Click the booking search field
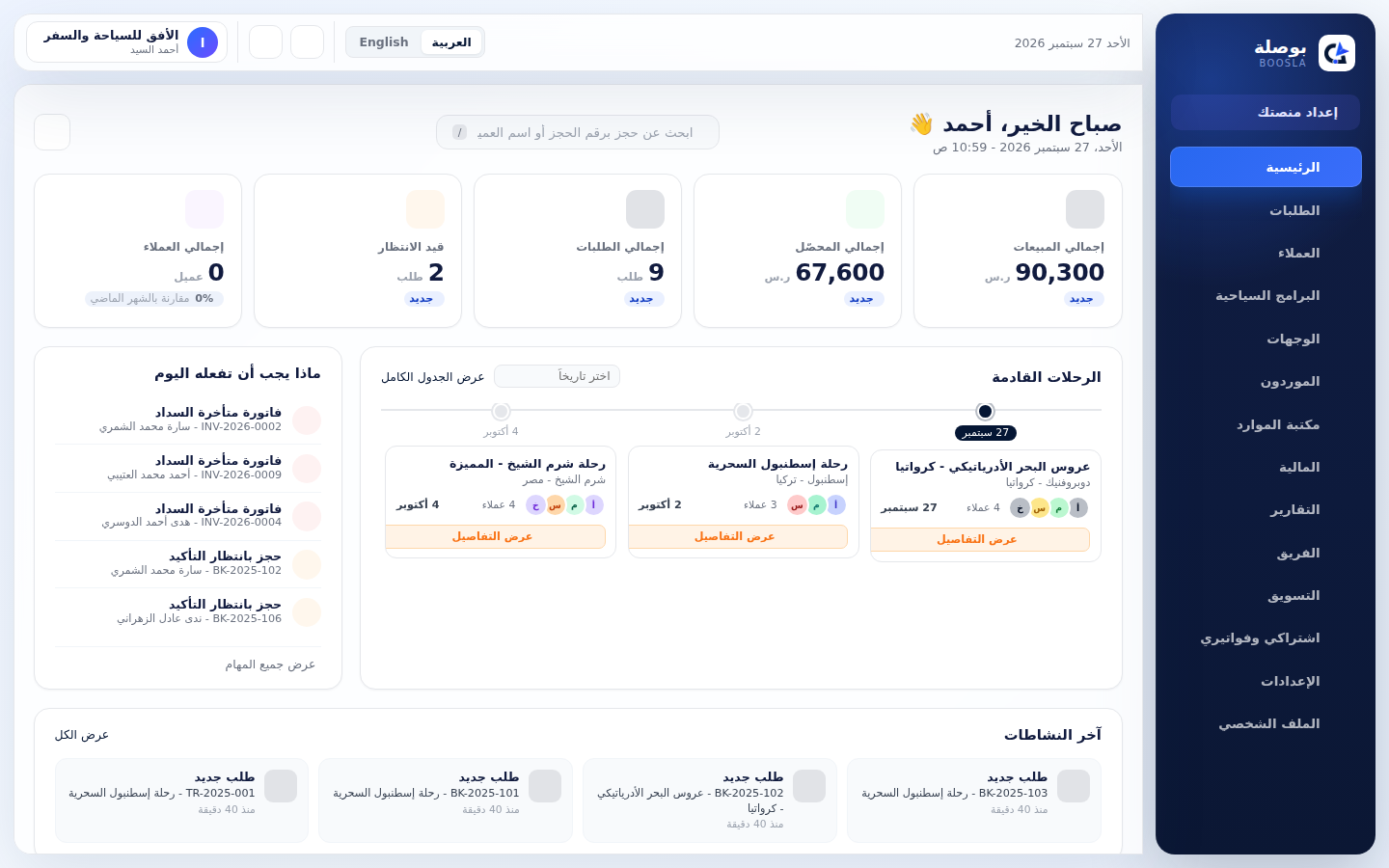The height and width of the screenshot is (868, 1389). [x=578, y=132]
